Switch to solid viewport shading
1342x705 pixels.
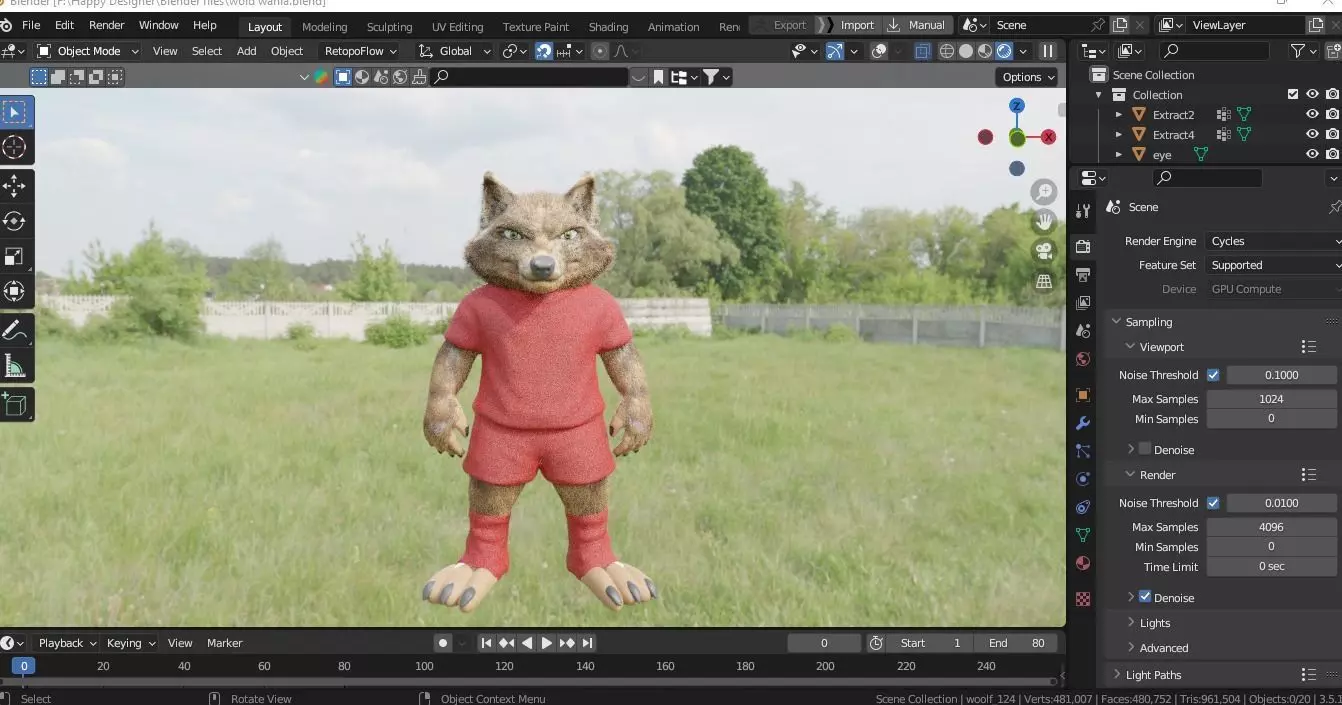coord(966,51)
